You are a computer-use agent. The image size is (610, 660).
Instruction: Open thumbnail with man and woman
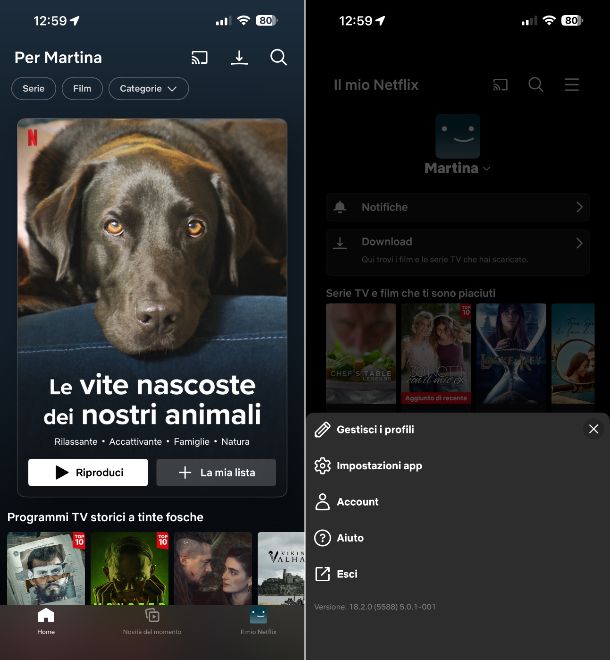pyautogui.click(x=213, y=568)
